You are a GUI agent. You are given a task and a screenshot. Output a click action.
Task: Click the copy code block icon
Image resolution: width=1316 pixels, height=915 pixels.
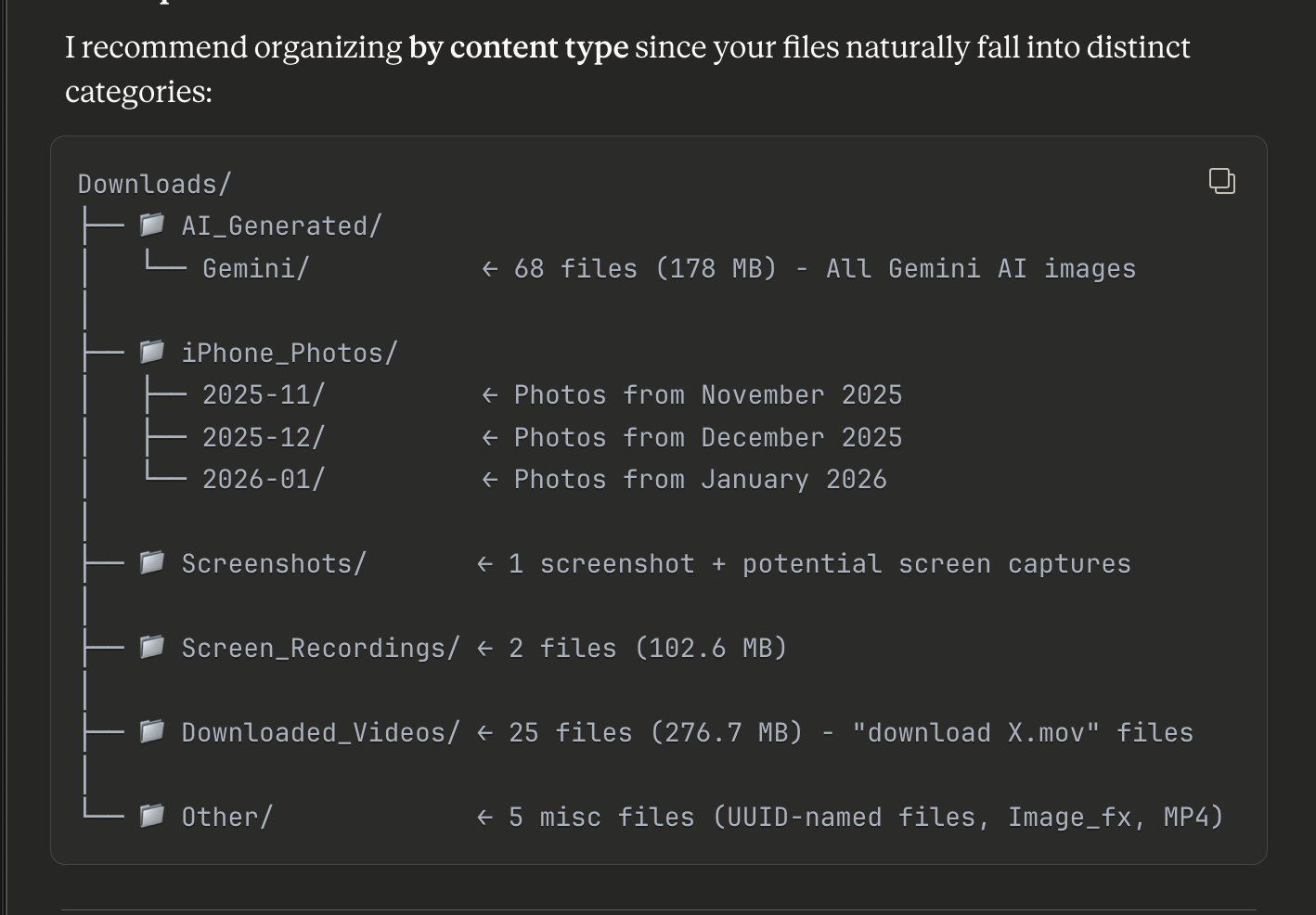pos(1221,181)
